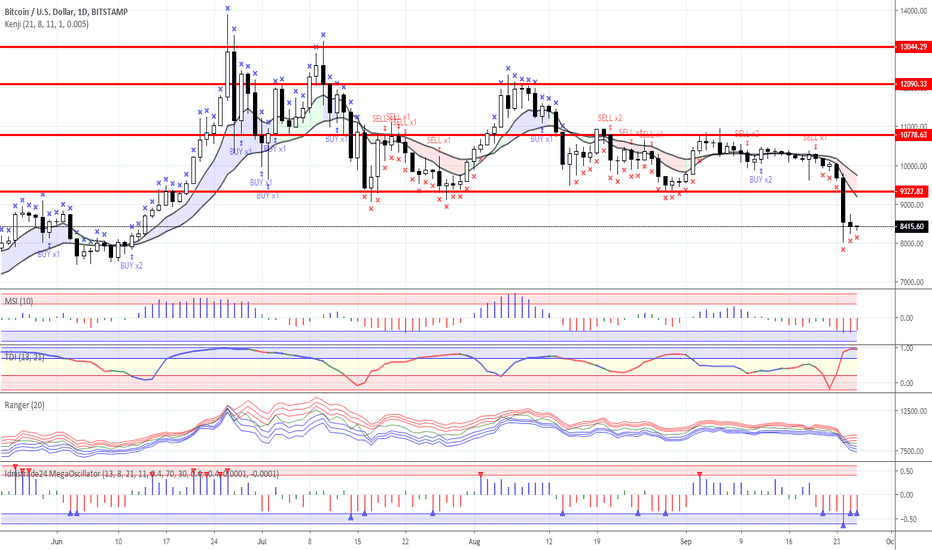Click the 0.00 scale value in the MSI pane
Screen dimensions: 932x550
(906, 318)
